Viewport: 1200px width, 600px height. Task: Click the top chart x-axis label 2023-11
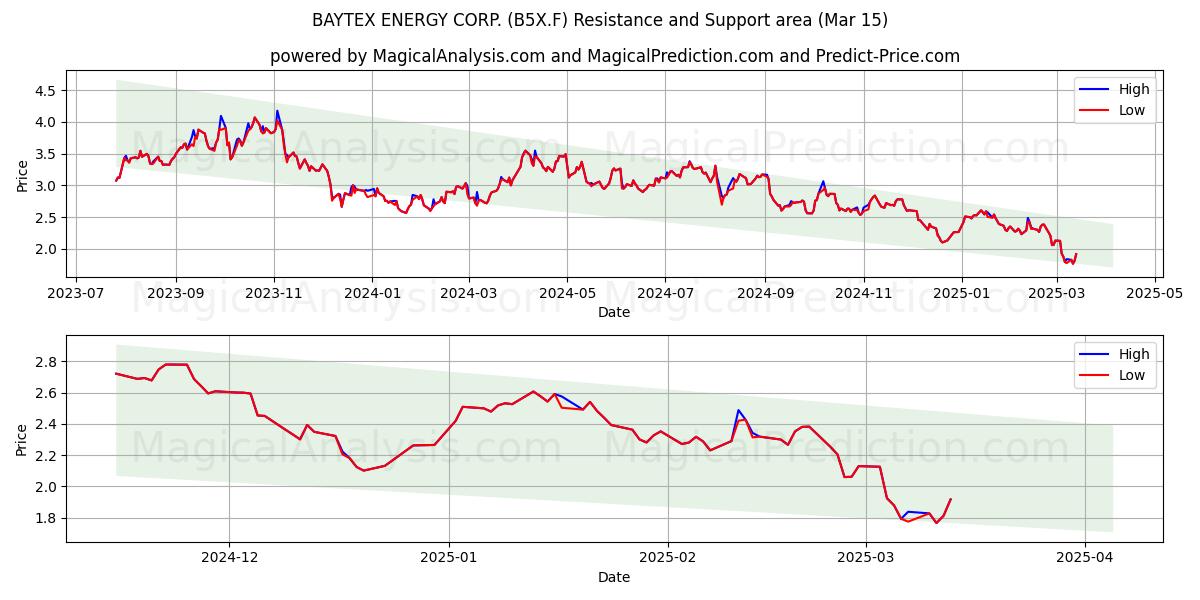click(274, 294)
